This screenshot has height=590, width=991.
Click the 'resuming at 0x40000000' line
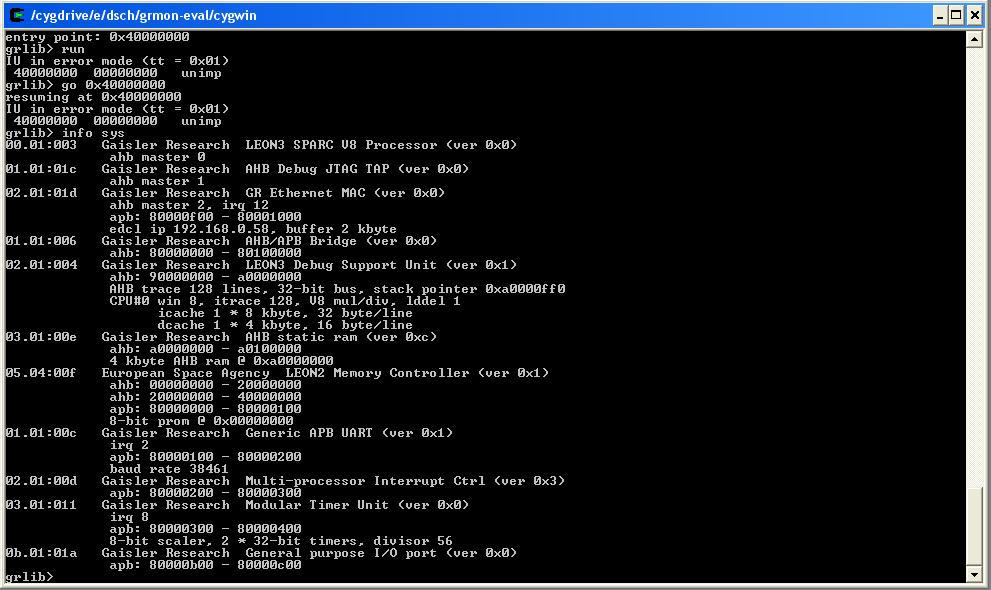pos(93,97)
